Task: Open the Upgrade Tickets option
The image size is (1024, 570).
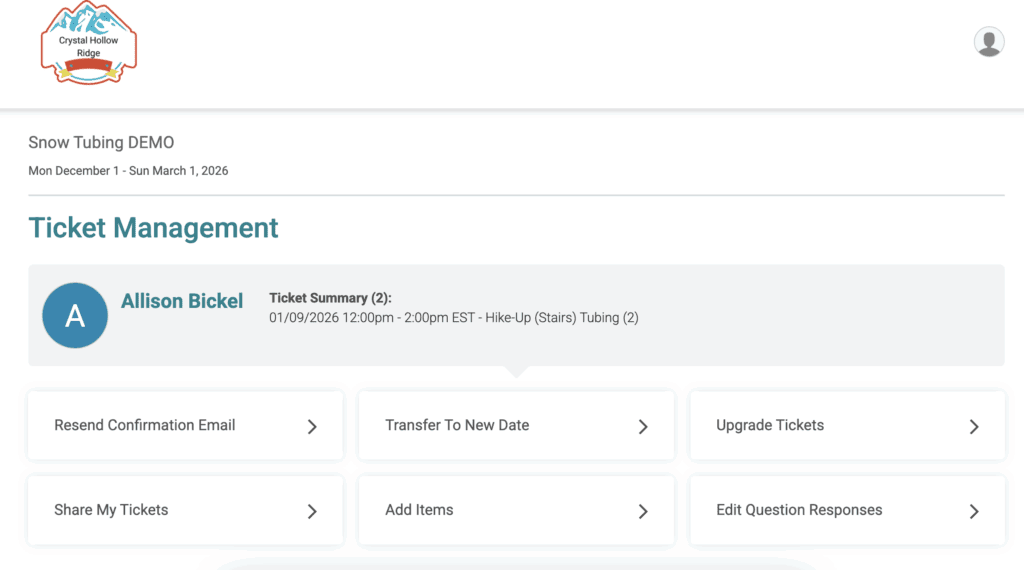Action: pos(847,426)
